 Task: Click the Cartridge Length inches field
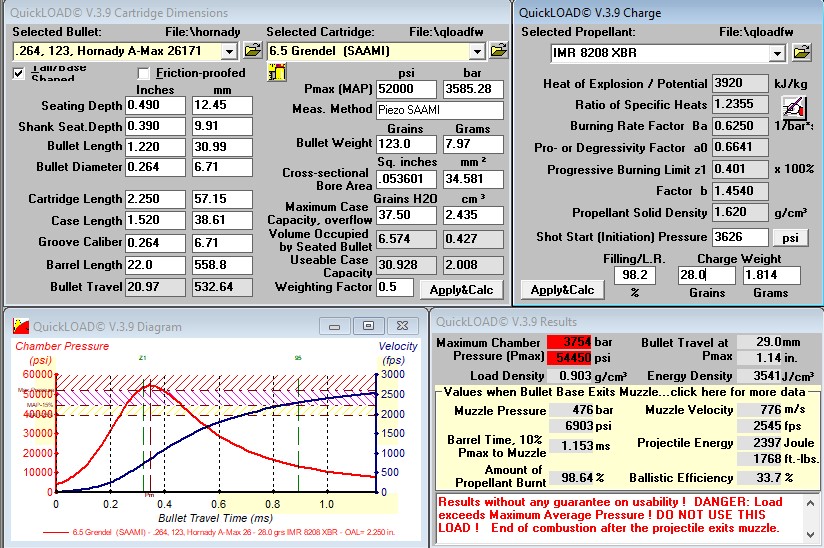[x=156, y=199]
